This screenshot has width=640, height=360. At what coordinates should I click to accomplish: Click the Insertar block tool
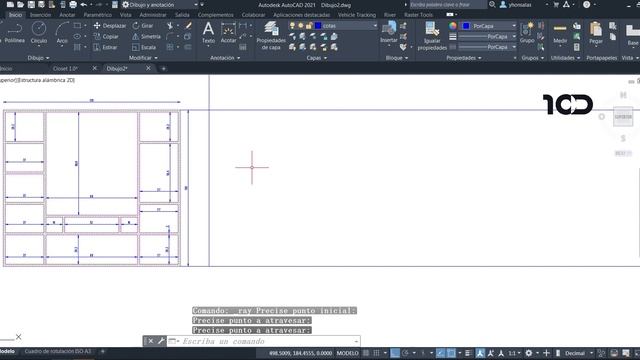pyautogui.click(x=389, y=33)
